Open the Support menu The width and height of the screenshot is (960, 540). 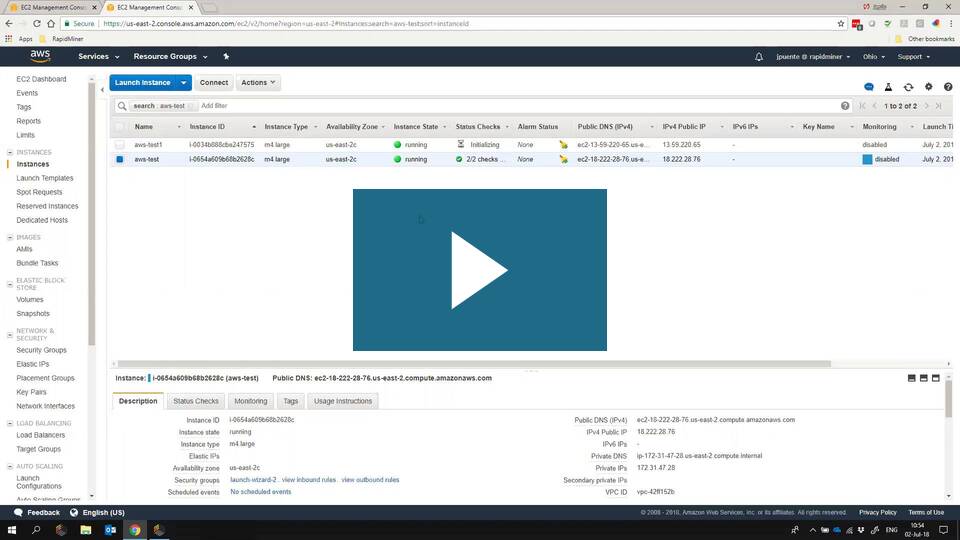913,56
